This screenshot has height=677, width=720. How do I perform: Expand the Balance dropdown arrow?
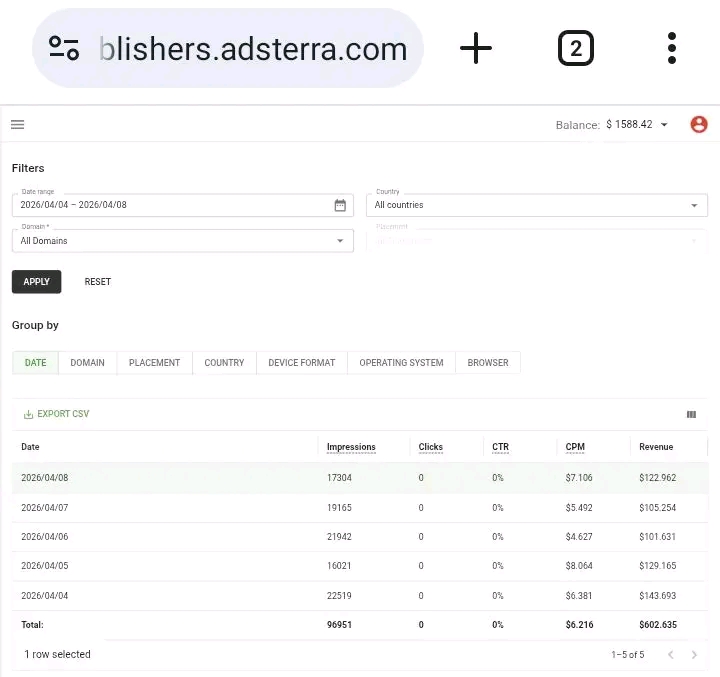coord(664,125)
